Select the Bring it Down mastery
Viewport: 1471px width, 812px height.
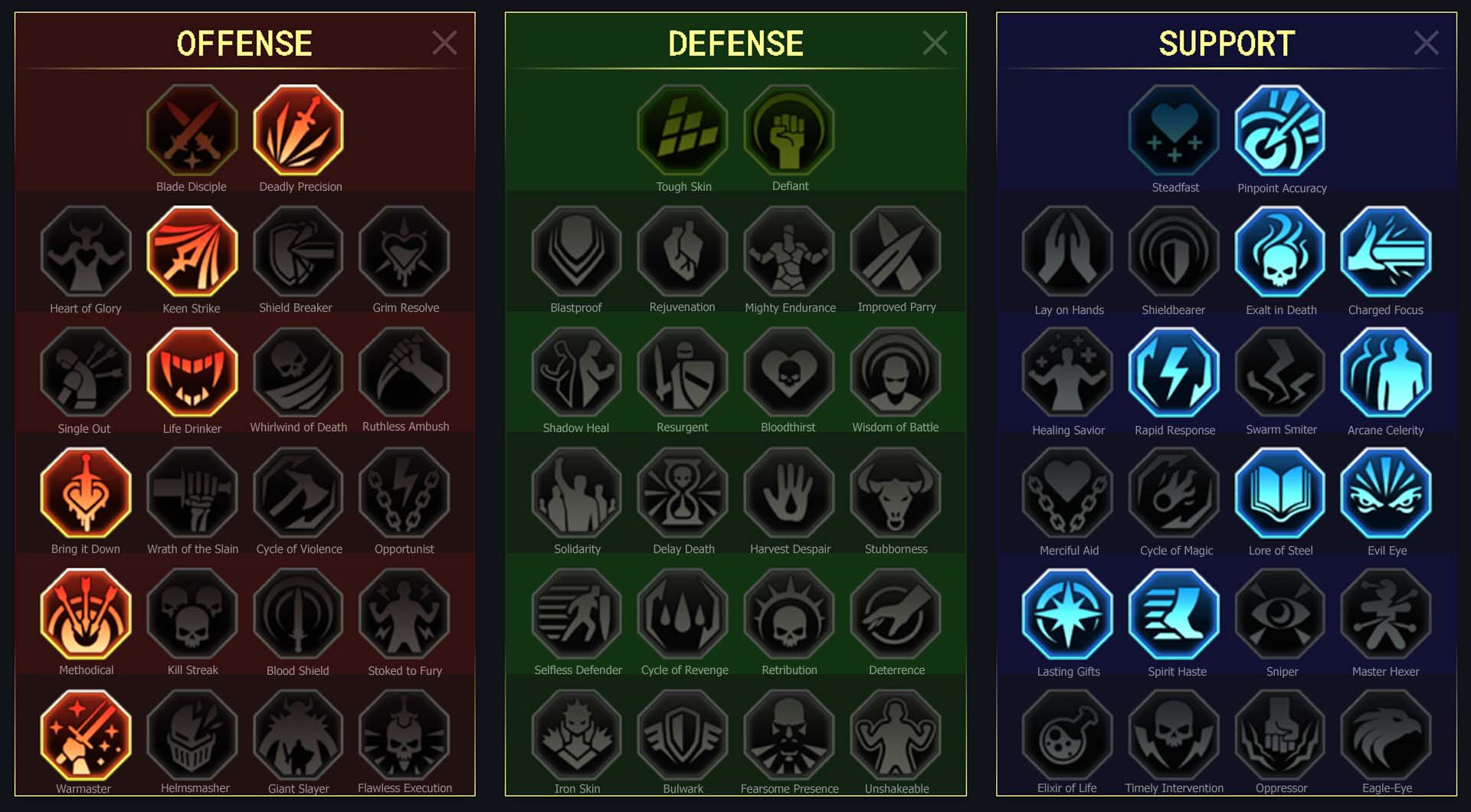[x=85, y=493]
